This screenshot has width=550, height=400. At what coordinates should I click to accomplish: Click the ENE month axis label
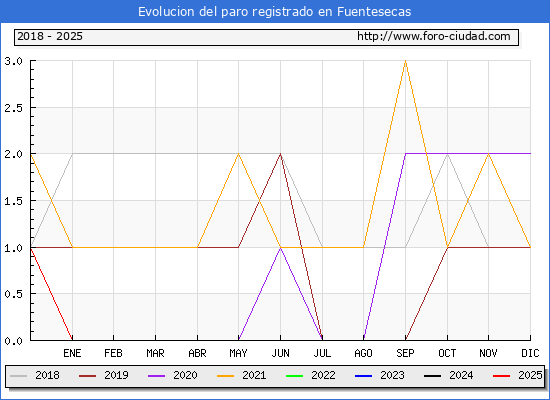(72, 353)
